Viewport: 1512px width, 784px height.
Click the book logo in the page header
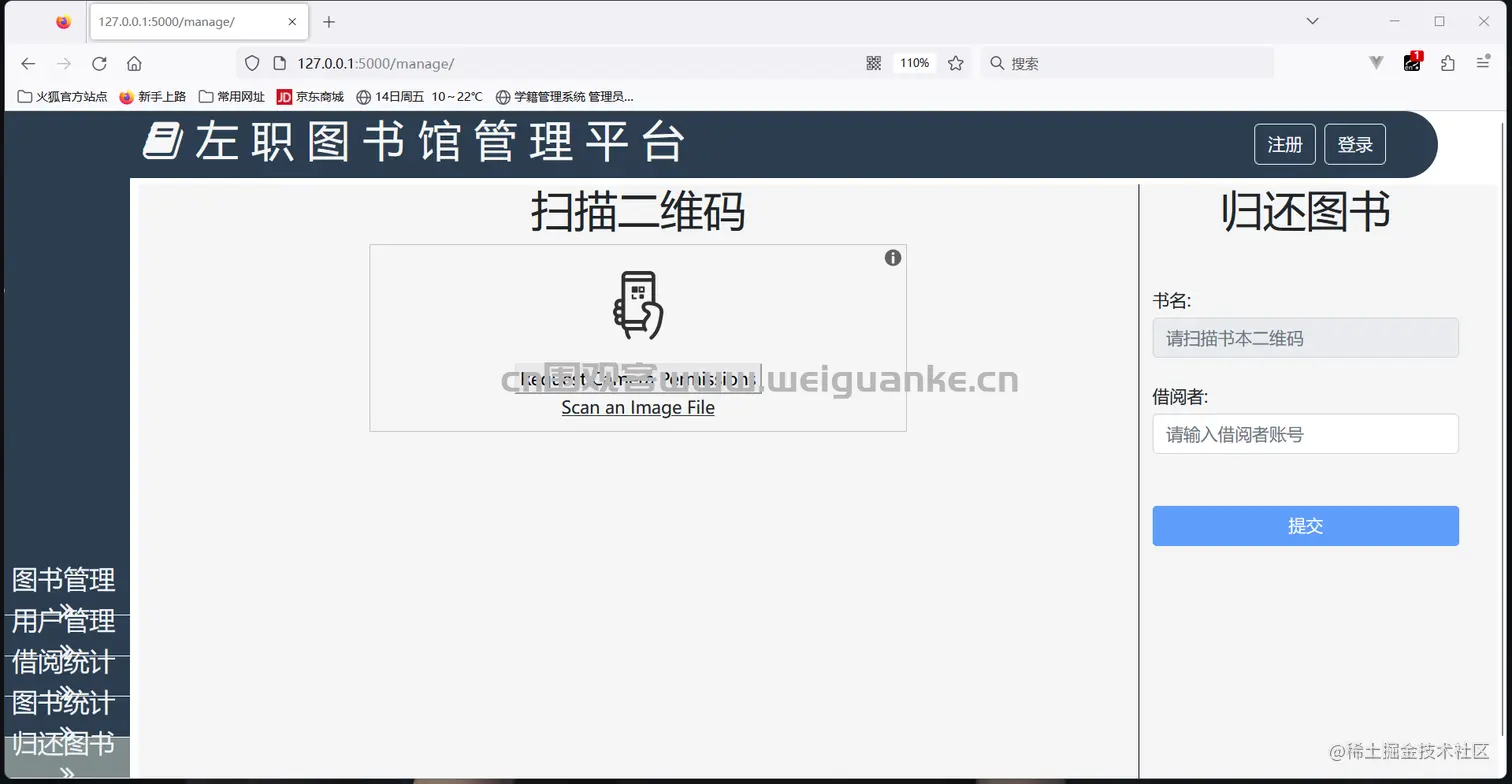pos(163,142)
